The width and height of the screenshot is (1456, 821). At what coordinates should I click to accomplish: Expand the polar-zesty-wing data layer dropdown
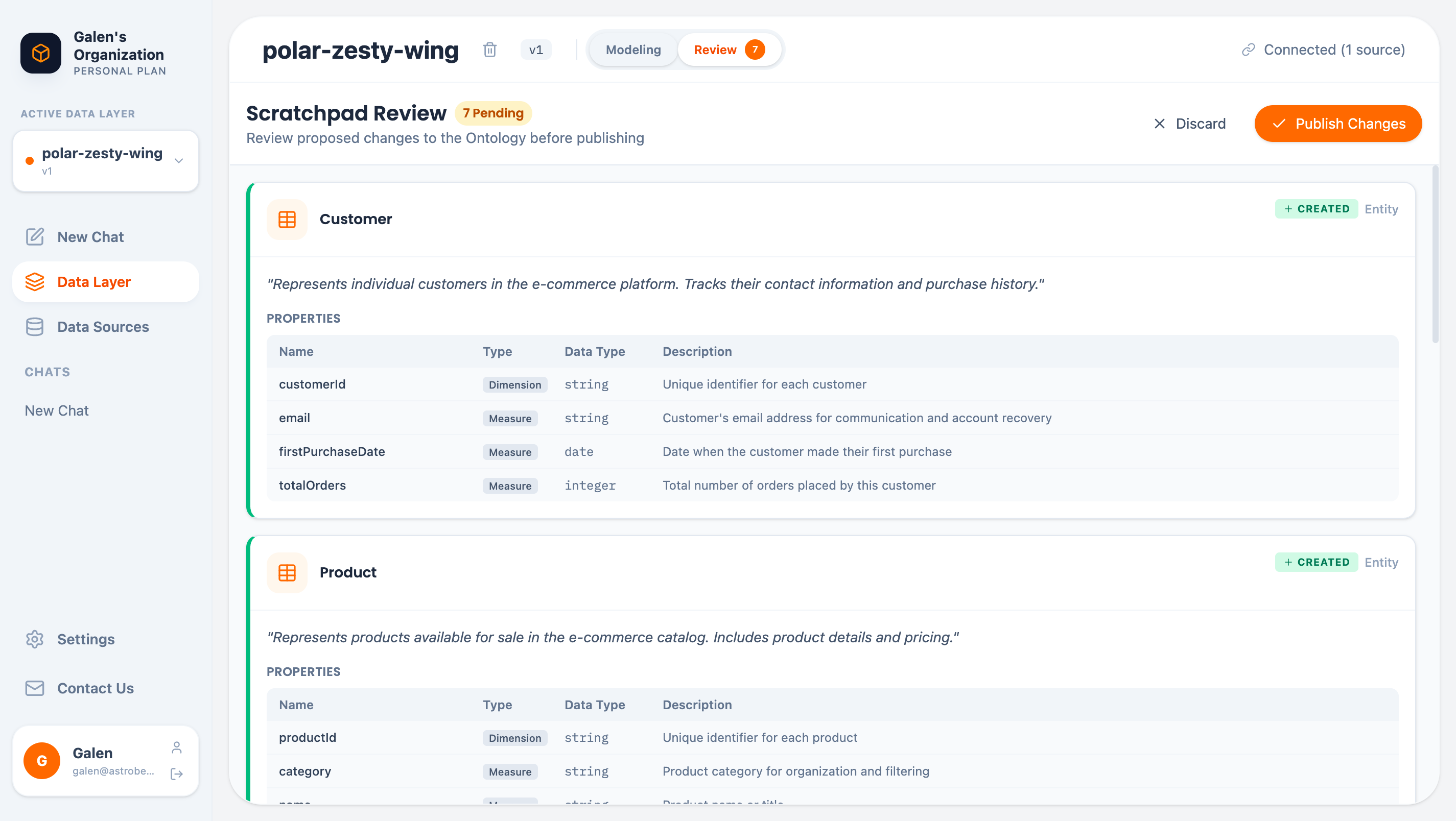pos(179,161)
